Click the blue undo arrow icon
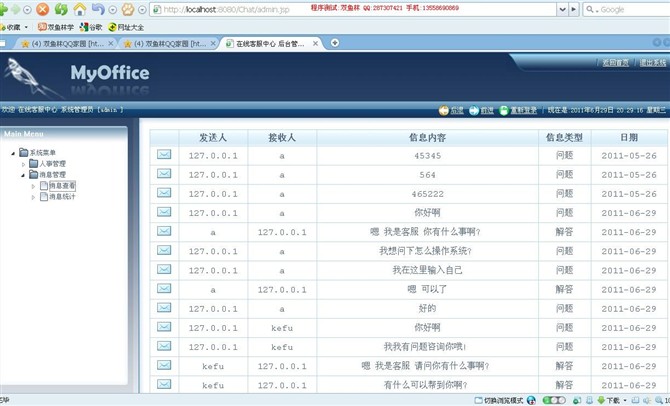The width and height of the screenshot is (670, 406). click(x=98, y=9)
